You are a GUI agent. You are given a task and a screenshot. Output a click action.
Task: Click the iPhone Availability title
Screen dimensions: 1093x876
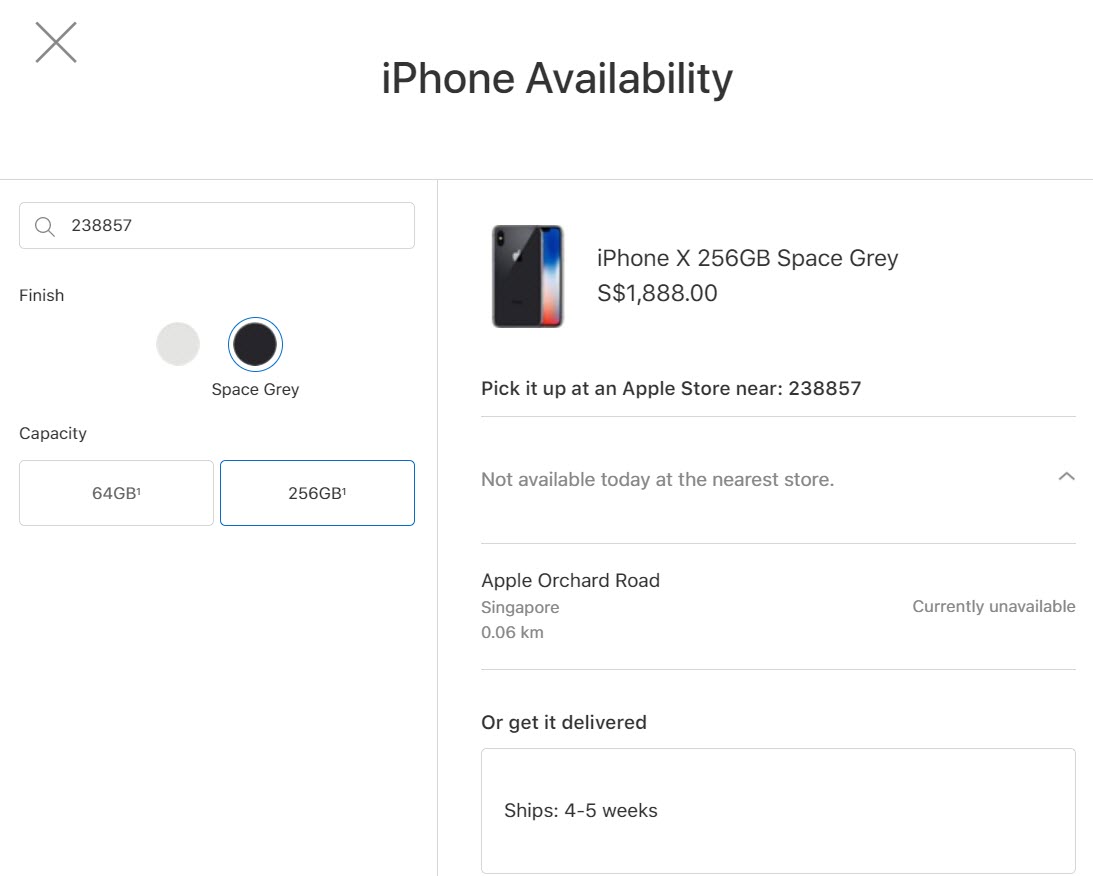point(556,78)
